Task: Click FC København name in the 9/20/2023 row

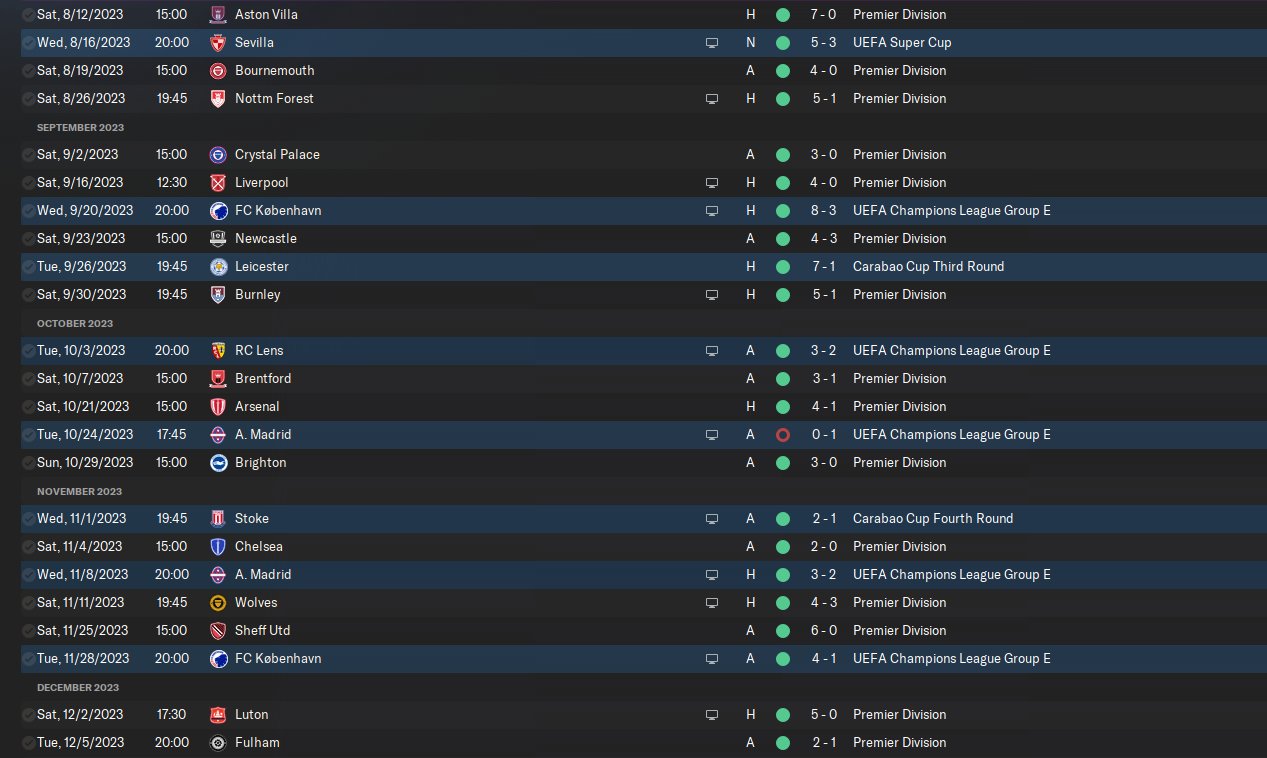Action: (278, 211)
